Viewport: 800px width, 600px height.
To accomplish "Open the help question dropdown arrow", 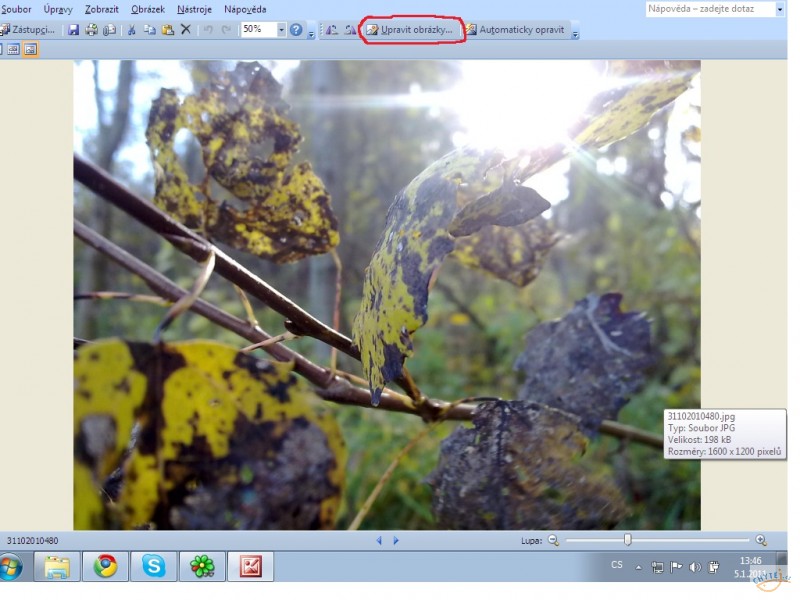I will point(780,9).
